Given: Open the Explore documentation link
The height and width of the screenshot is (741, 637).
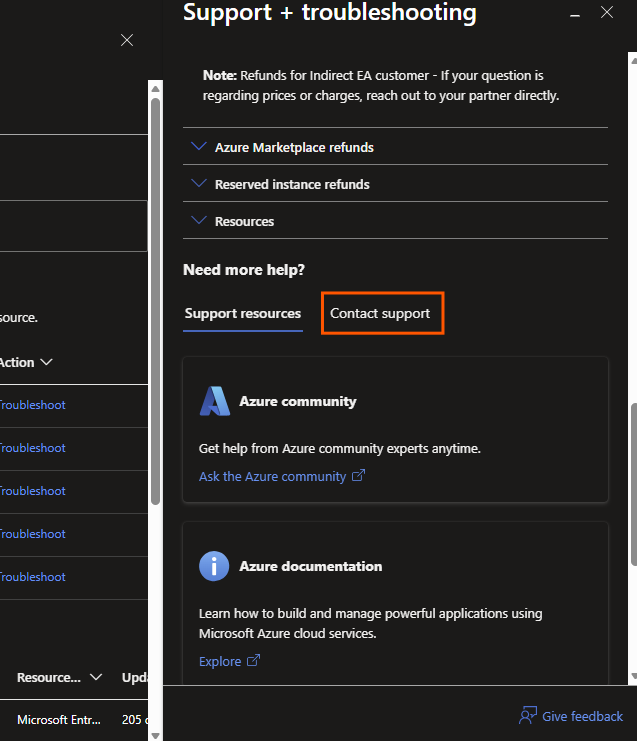Looking at the screenshot, I should 220,661.
